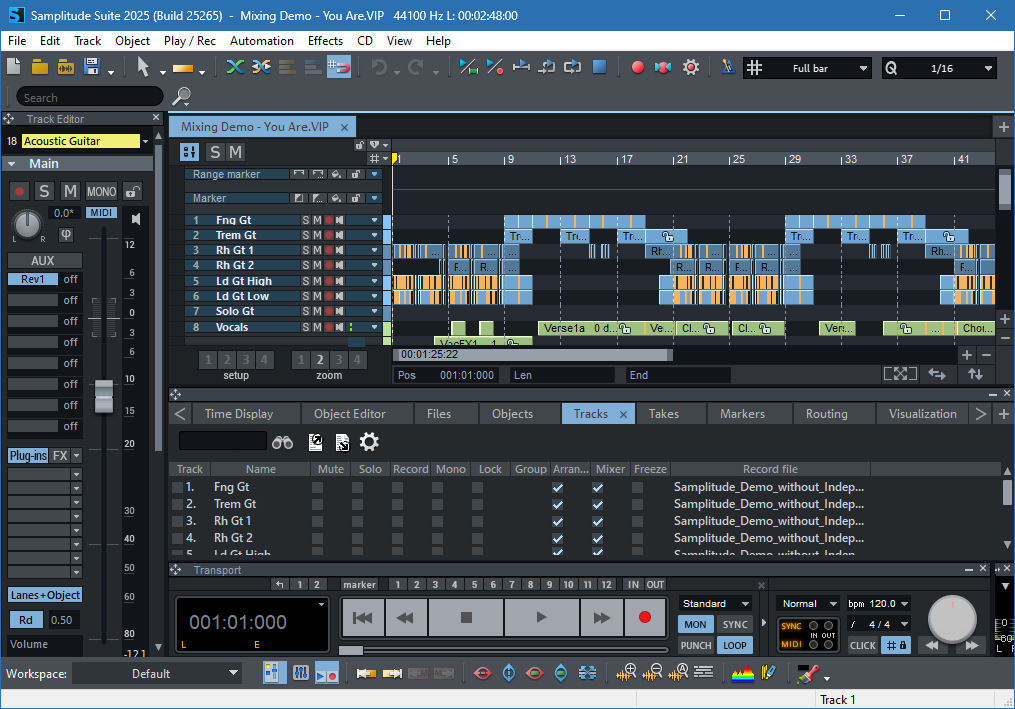Open the colorful spectral display icon near bottom right
1015x709 pixels.
(744, 673)
